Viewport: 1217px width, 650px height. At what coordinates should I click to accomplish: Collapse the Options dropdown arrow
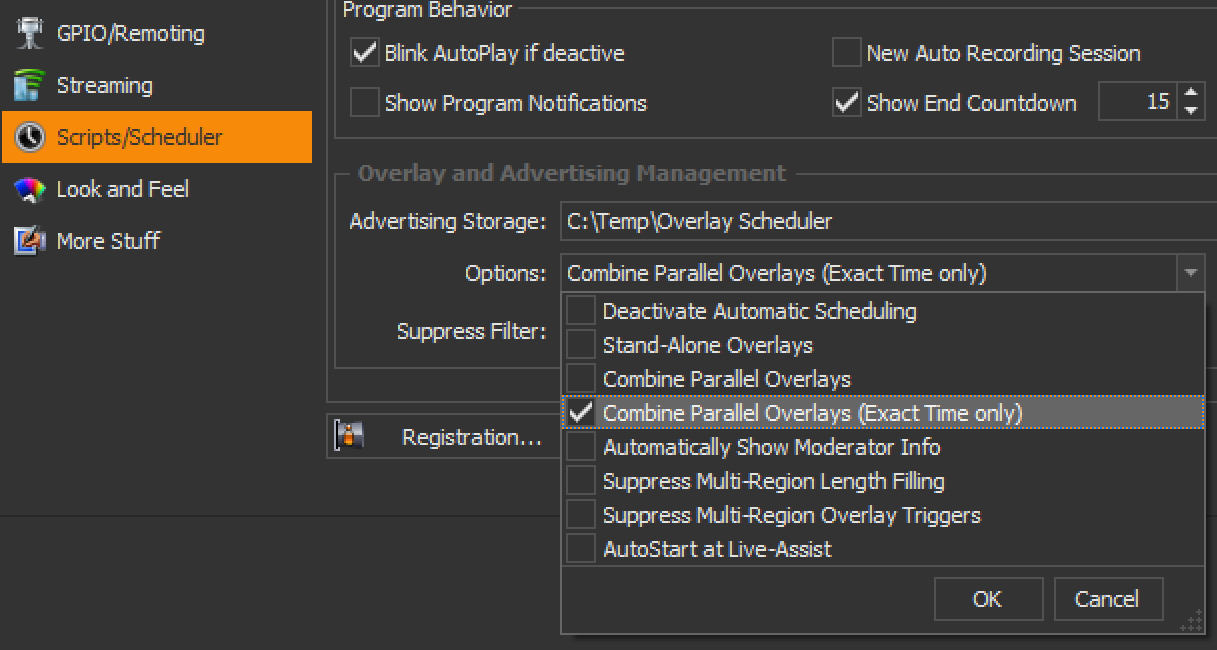tap(1190, 273)
